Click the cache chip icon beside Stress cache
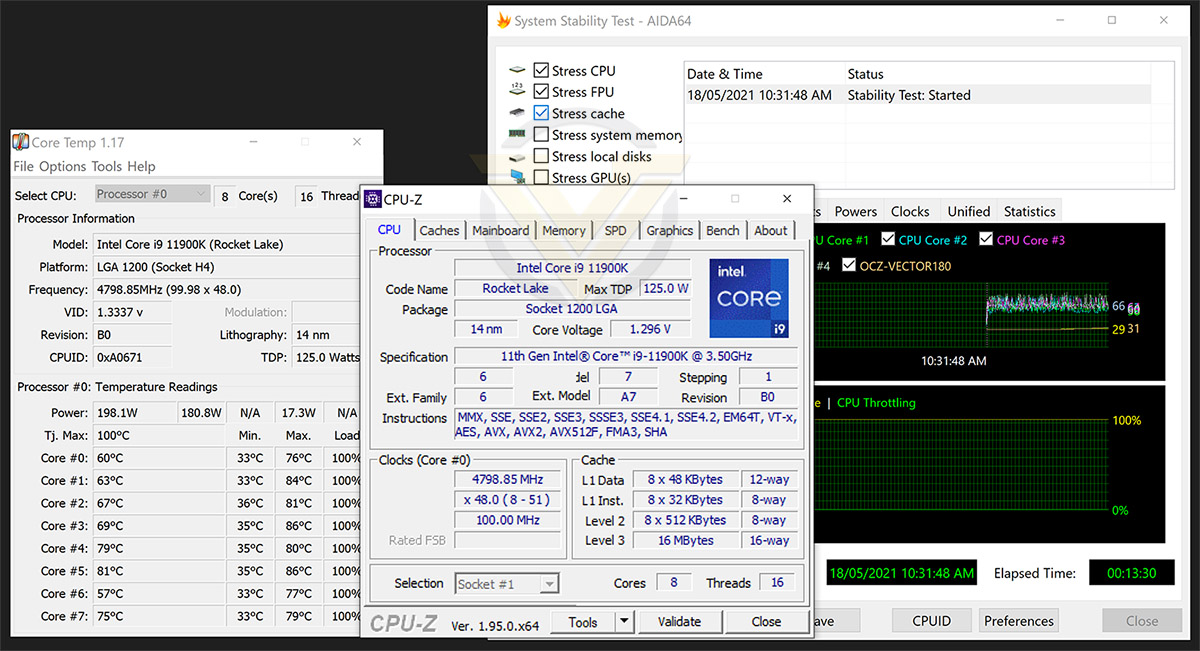1200x651 pixels. point(517,113)
